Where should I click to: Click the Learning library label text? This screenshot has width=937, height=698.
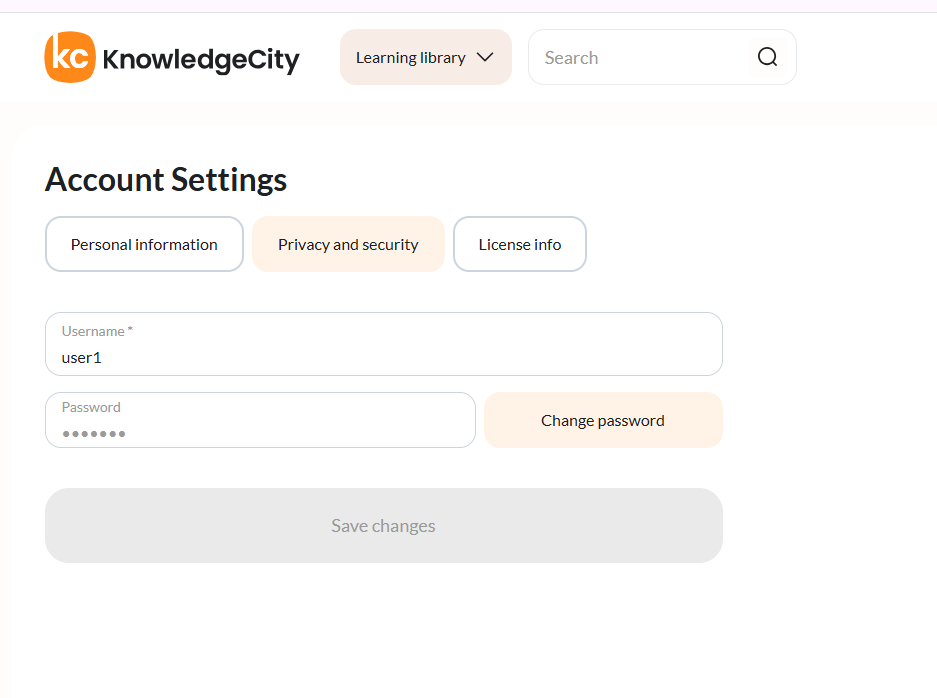[x=411, y=58]
